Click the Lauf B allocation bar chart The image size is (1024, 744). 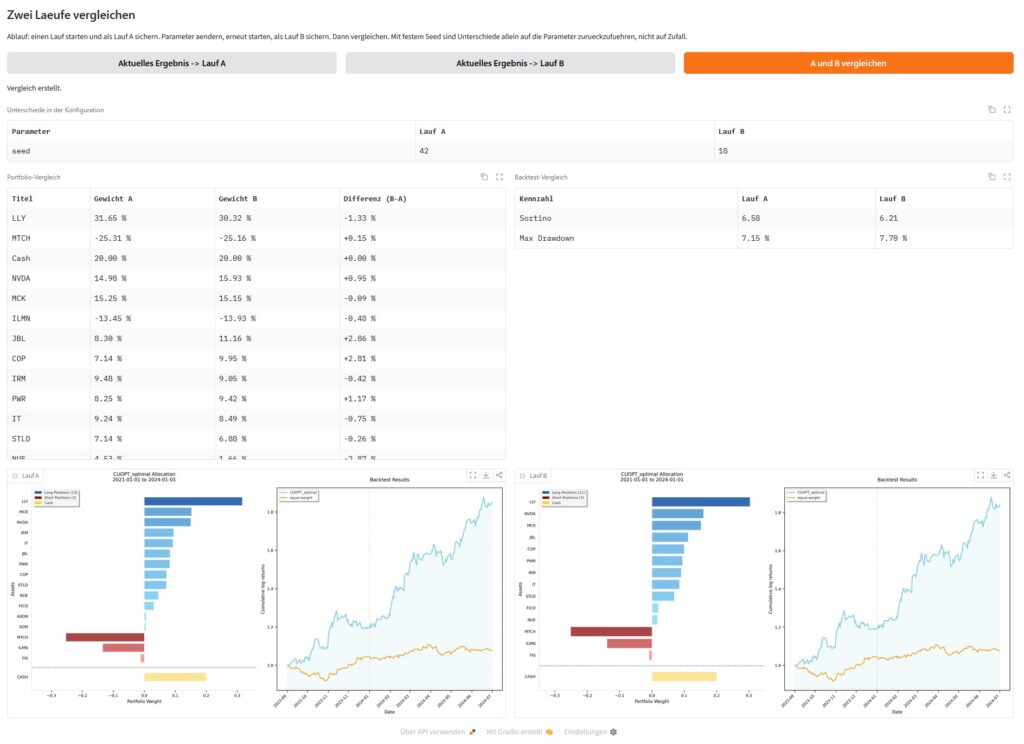651,590
